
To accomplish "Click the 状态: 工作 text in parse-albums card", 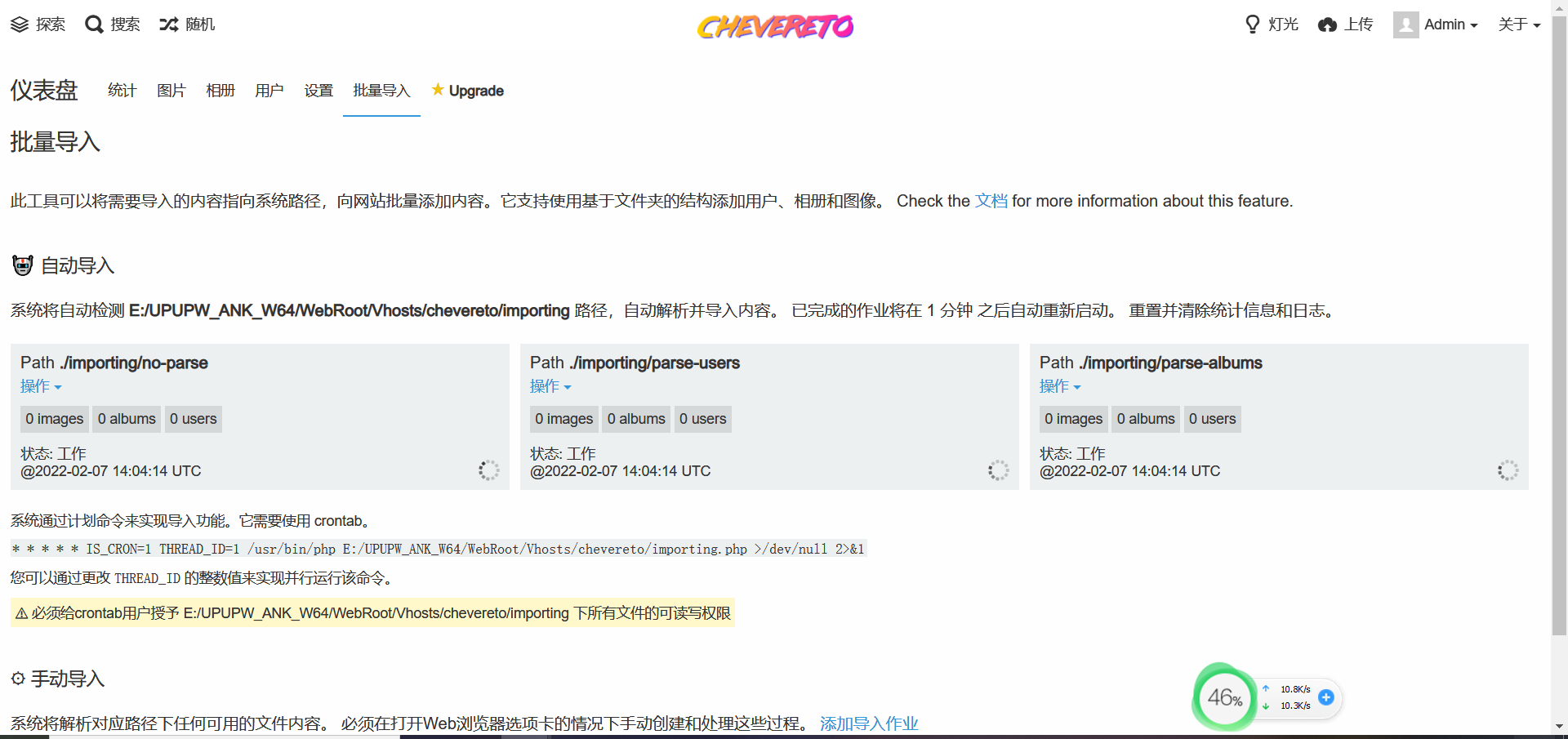I will point(1072,453).
